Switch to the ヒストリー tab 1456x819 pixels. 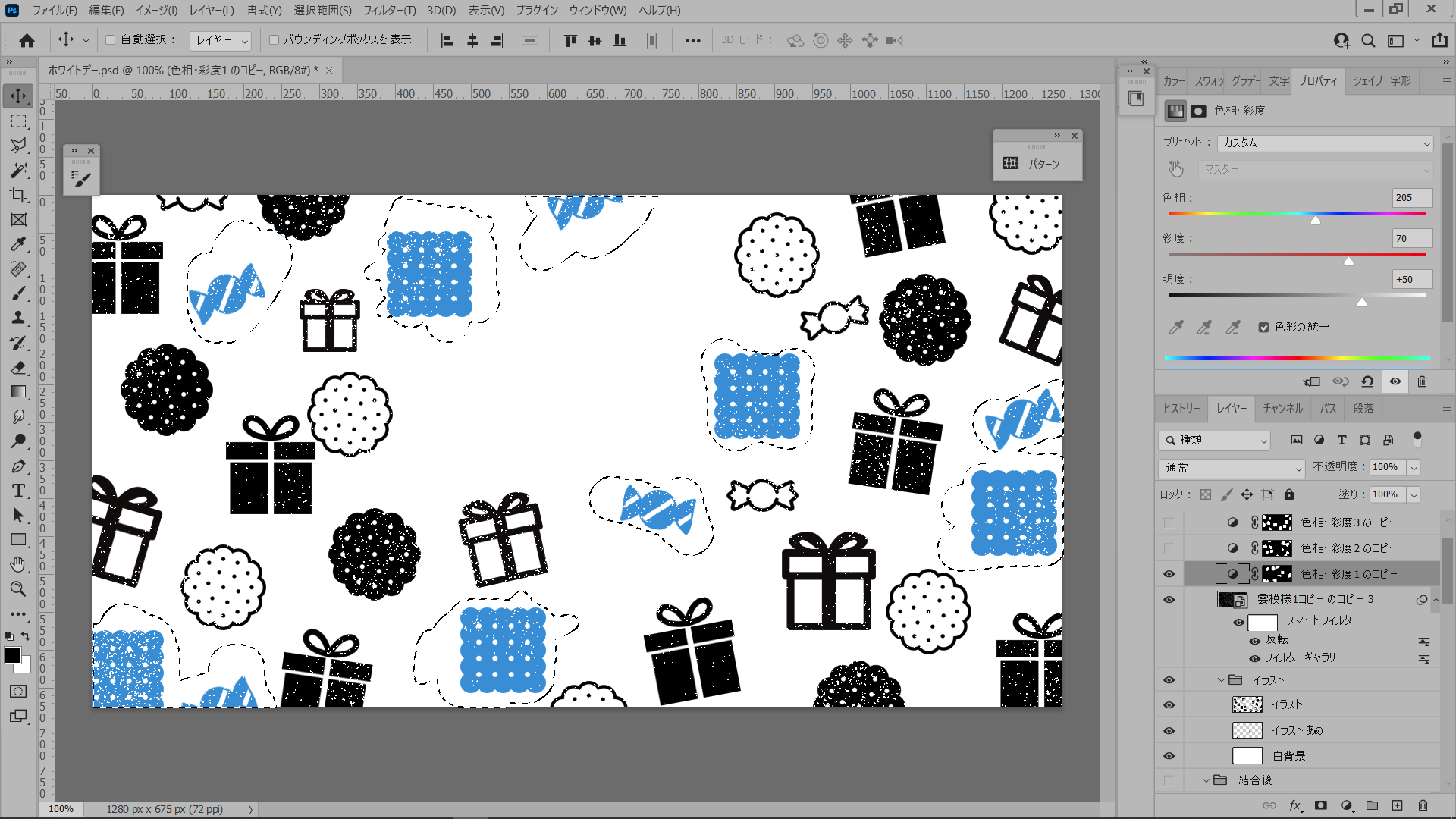[x=1181, y=408]
